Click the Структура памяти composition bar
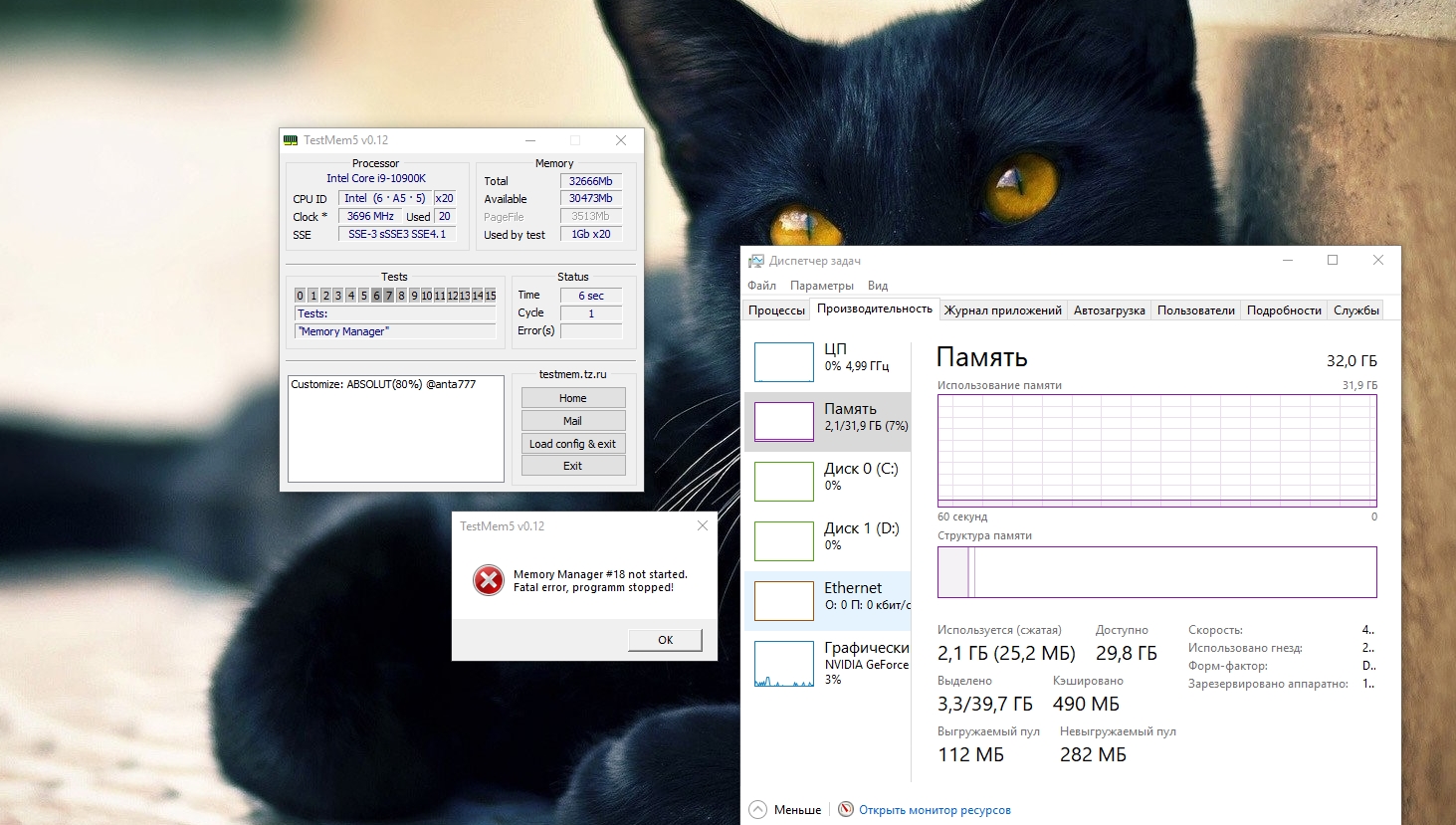This screenshot has width=1456, height=825. point(1156,572)
